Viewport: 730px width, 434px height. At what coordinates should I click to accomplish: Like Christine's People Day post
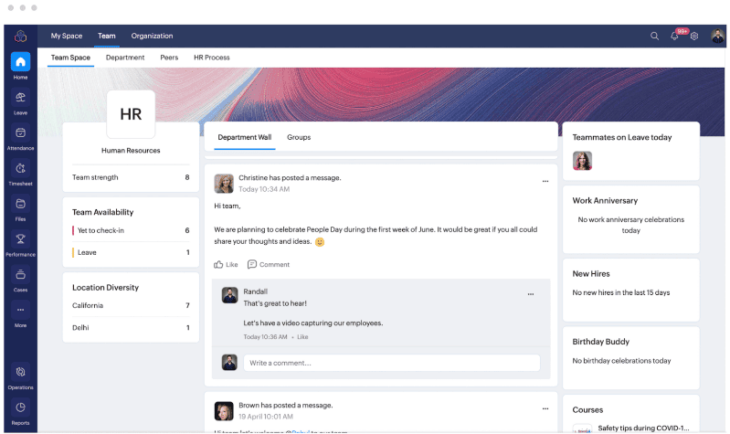tap(226, 265)
